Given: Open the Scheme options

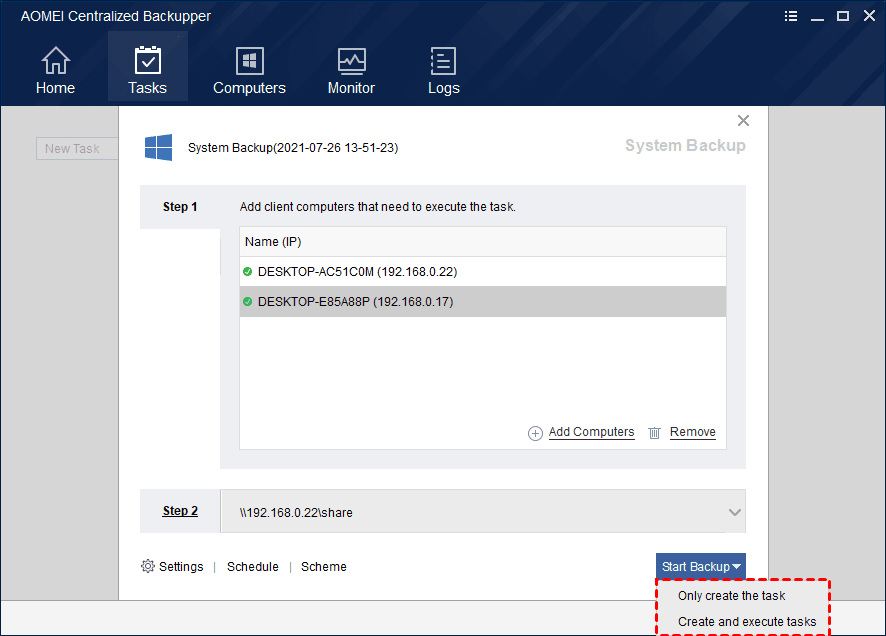Looking at the screenshot, I should click(324, 567).
